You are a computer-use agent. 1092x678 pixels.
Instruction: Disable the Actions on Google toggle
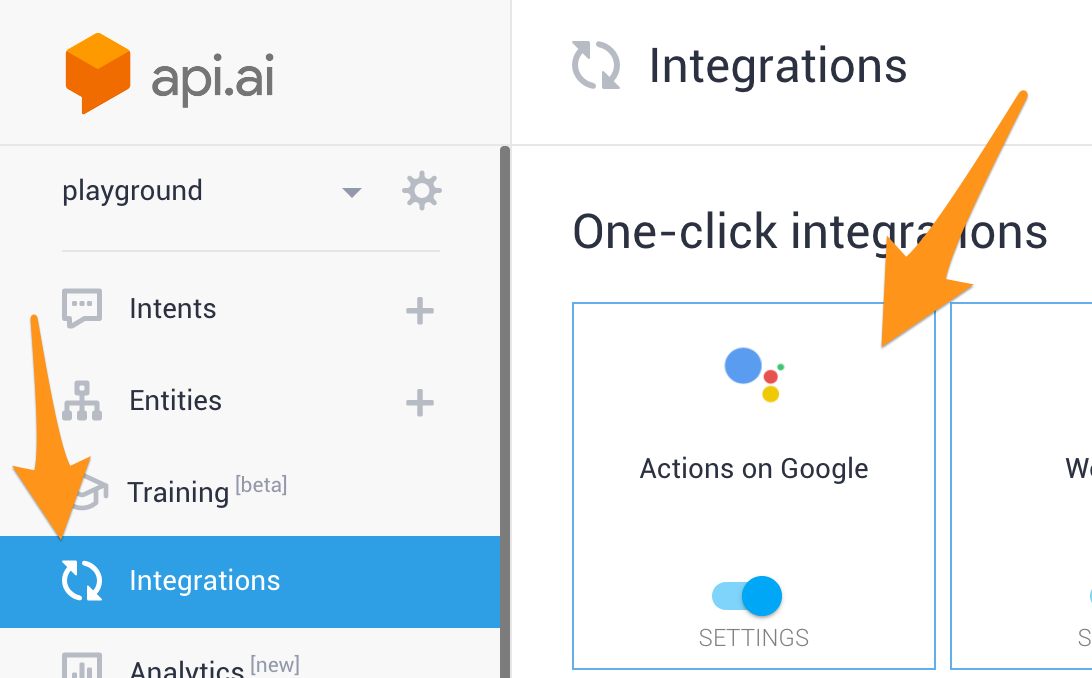click(747, 596)
